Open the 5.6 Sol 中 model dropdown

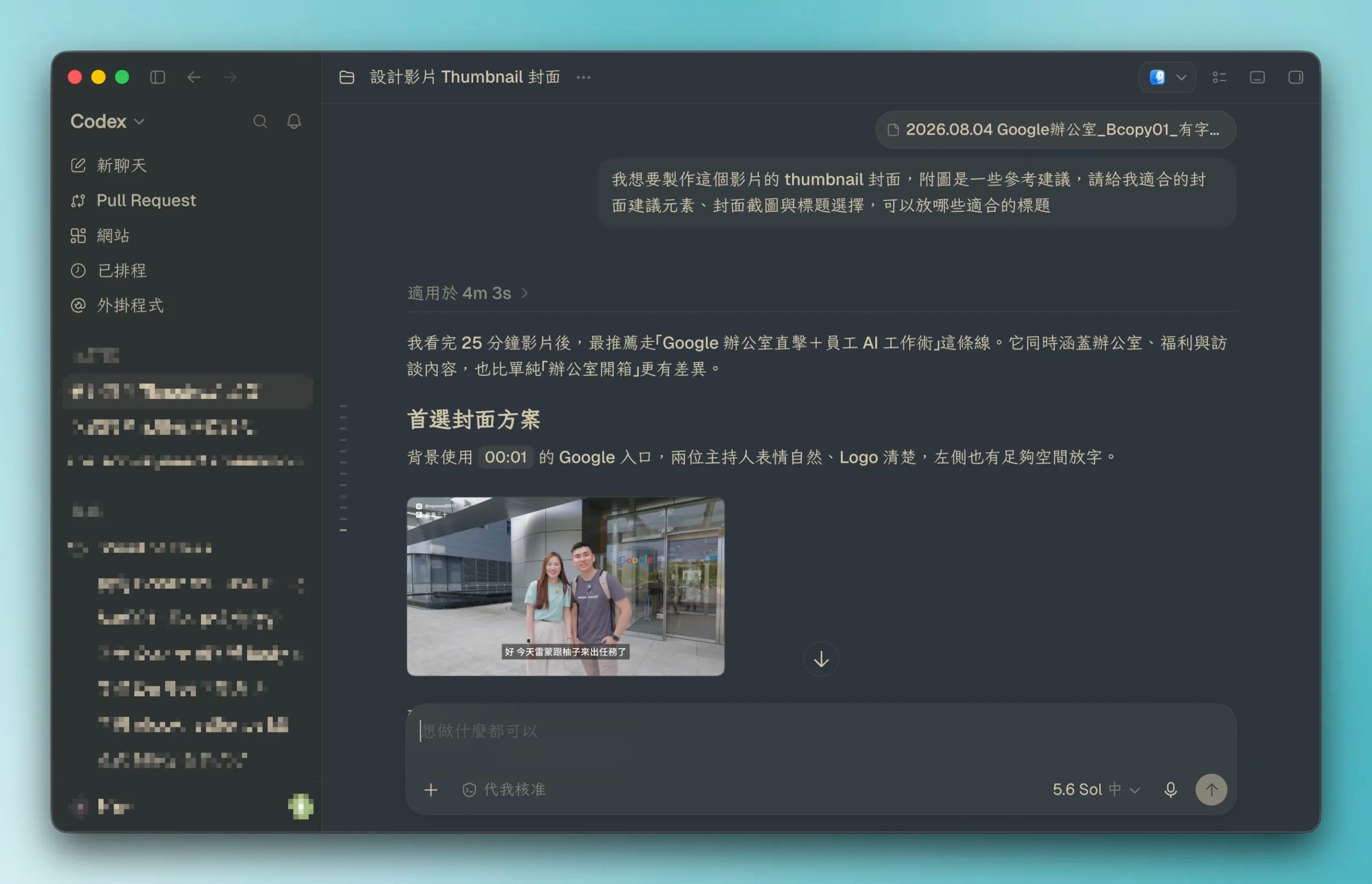pyautogui.click(x=1096, y=790)
